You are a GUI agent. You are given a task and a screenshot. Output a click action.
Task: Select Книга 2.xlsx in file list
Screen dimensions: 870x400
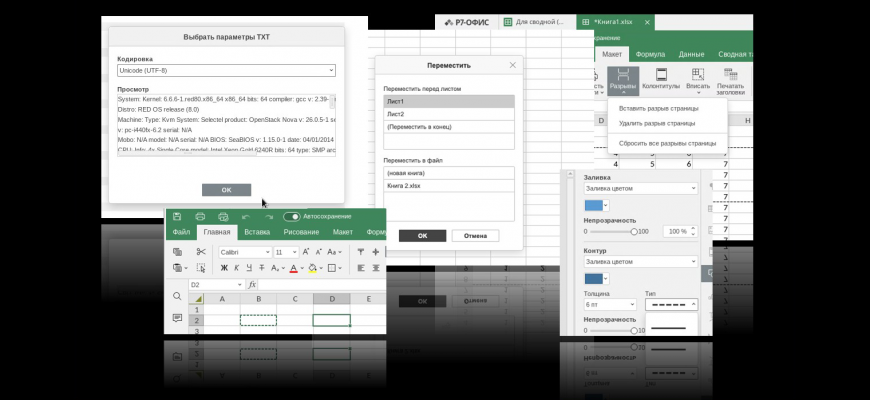tap(449, 186)
